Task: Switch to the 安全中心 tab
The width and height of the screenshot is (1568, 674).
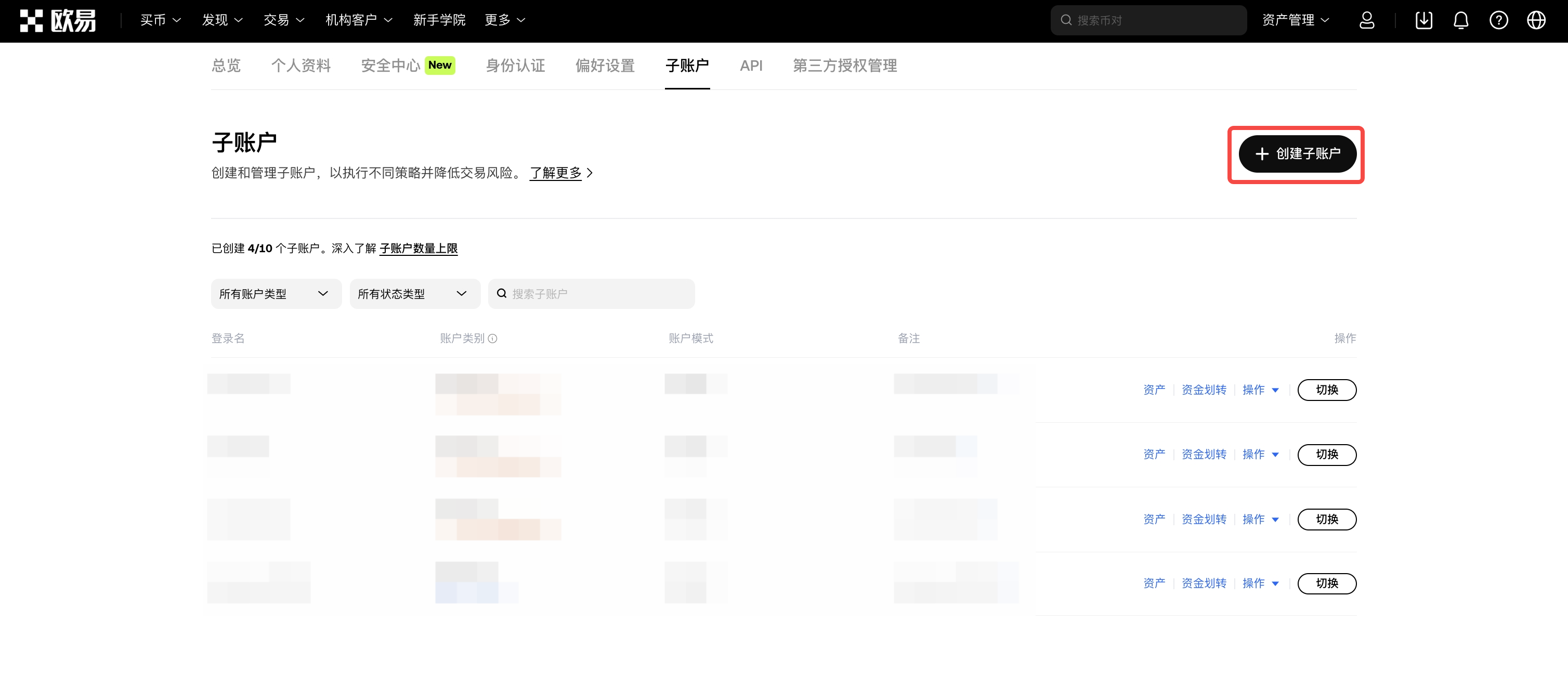Action: pyautogui.click(x=391, y=66)
